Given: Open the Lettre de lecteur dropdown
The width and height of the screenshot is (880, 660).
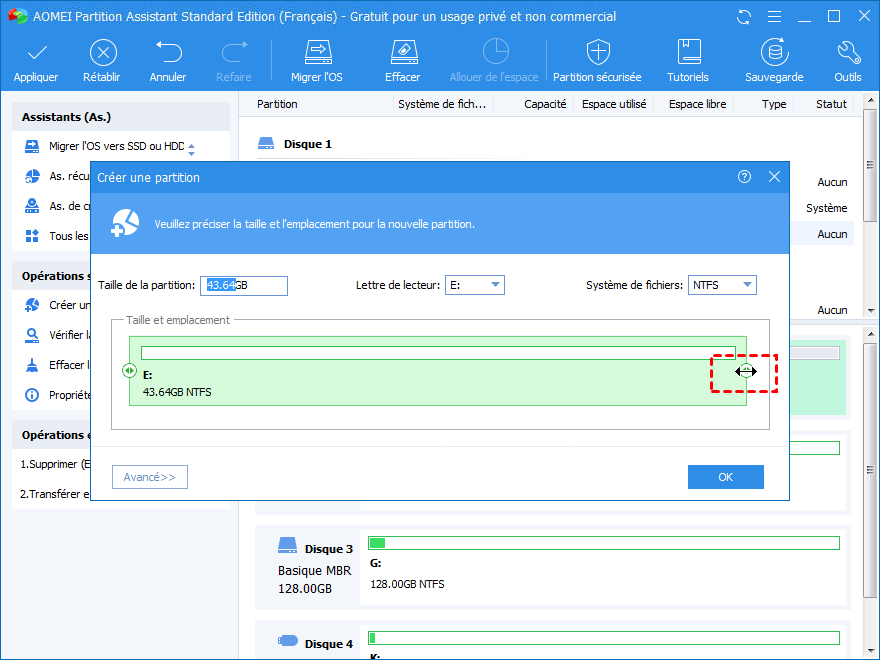Looking at the screenshot, I should click(475, 285).
